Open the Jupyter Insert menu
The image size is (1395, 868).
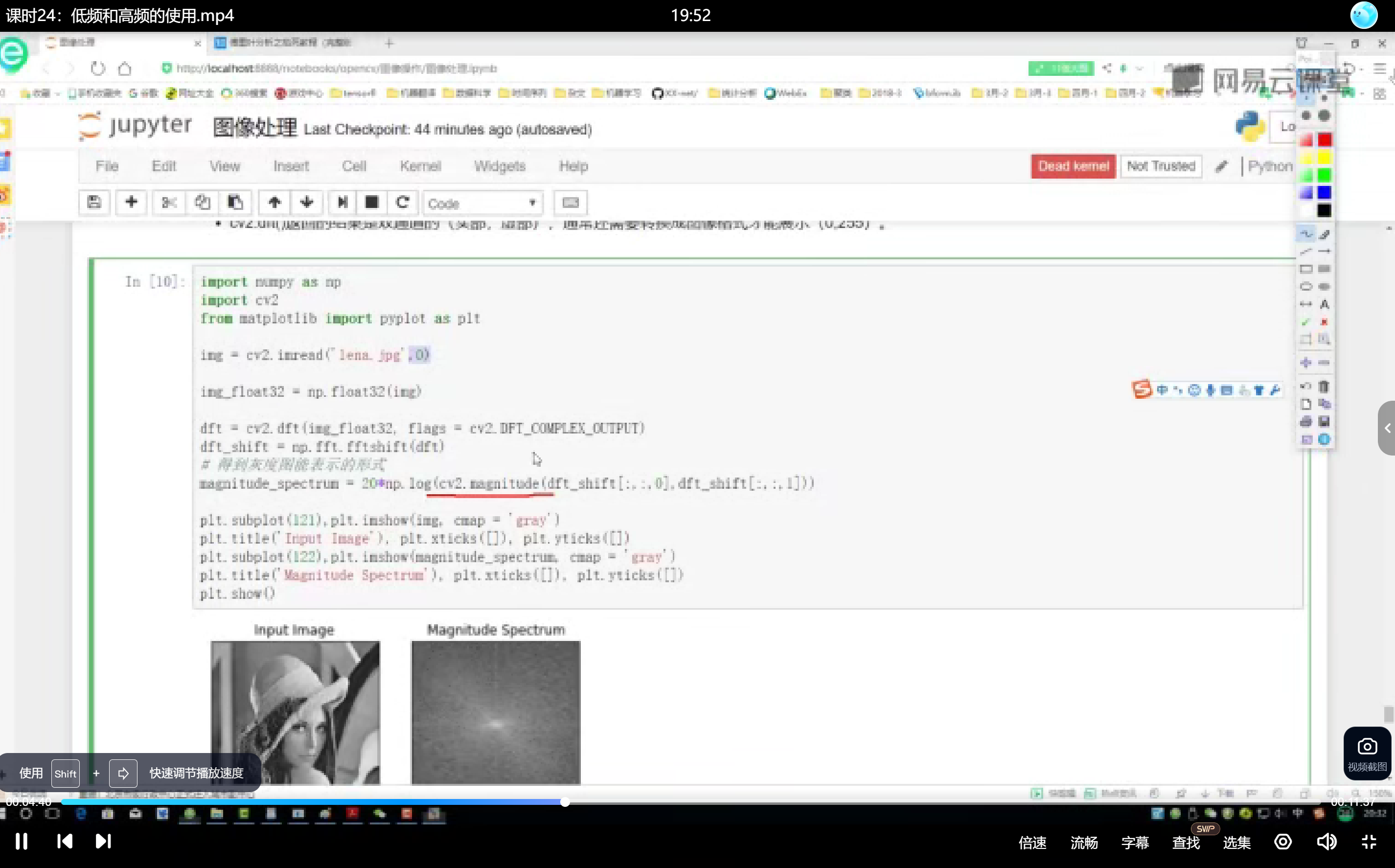pos(291,166)
